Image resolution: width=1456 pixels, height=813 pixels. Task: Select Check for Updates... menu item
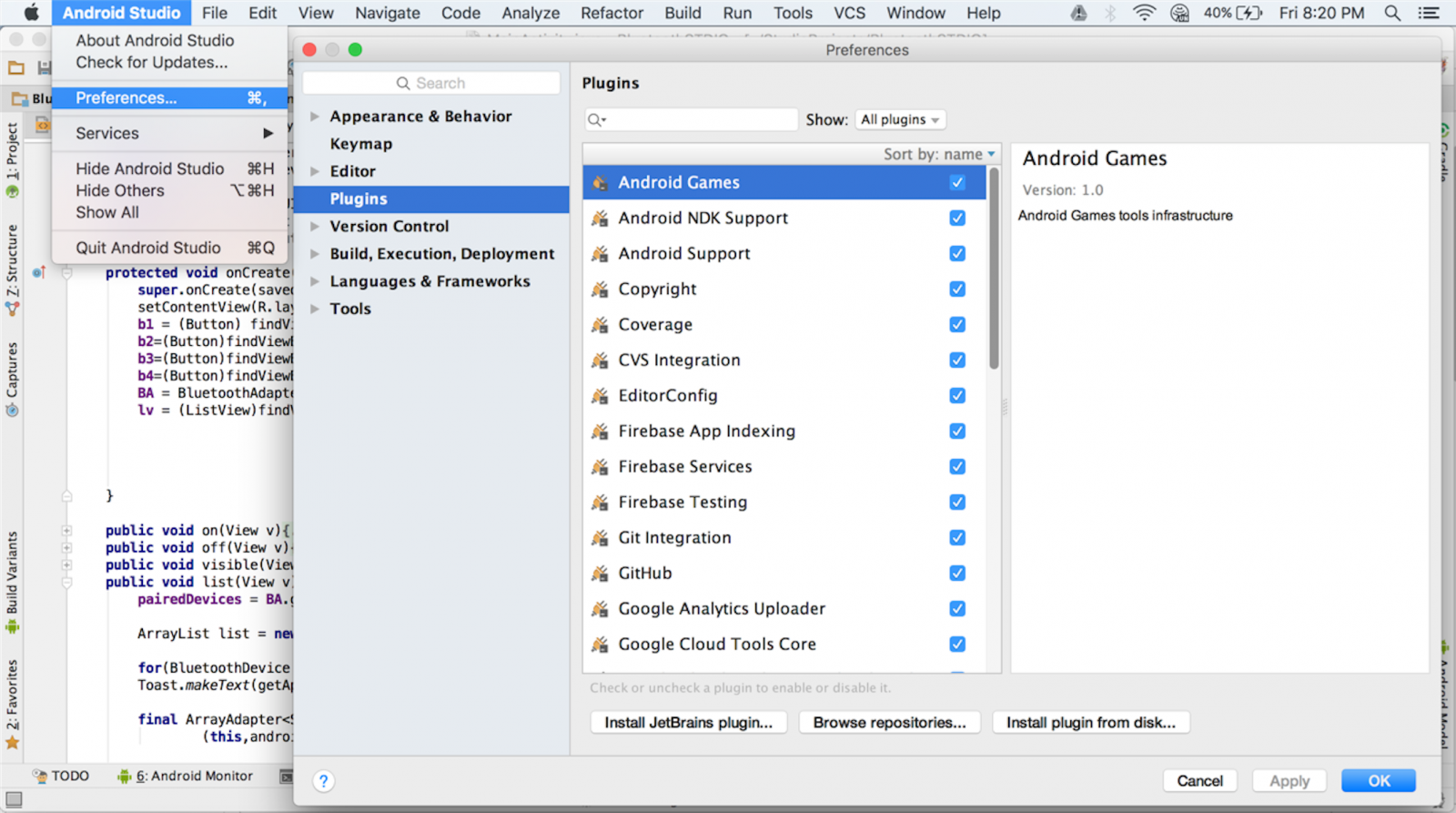pyautogui.click(x=152, y=63)
